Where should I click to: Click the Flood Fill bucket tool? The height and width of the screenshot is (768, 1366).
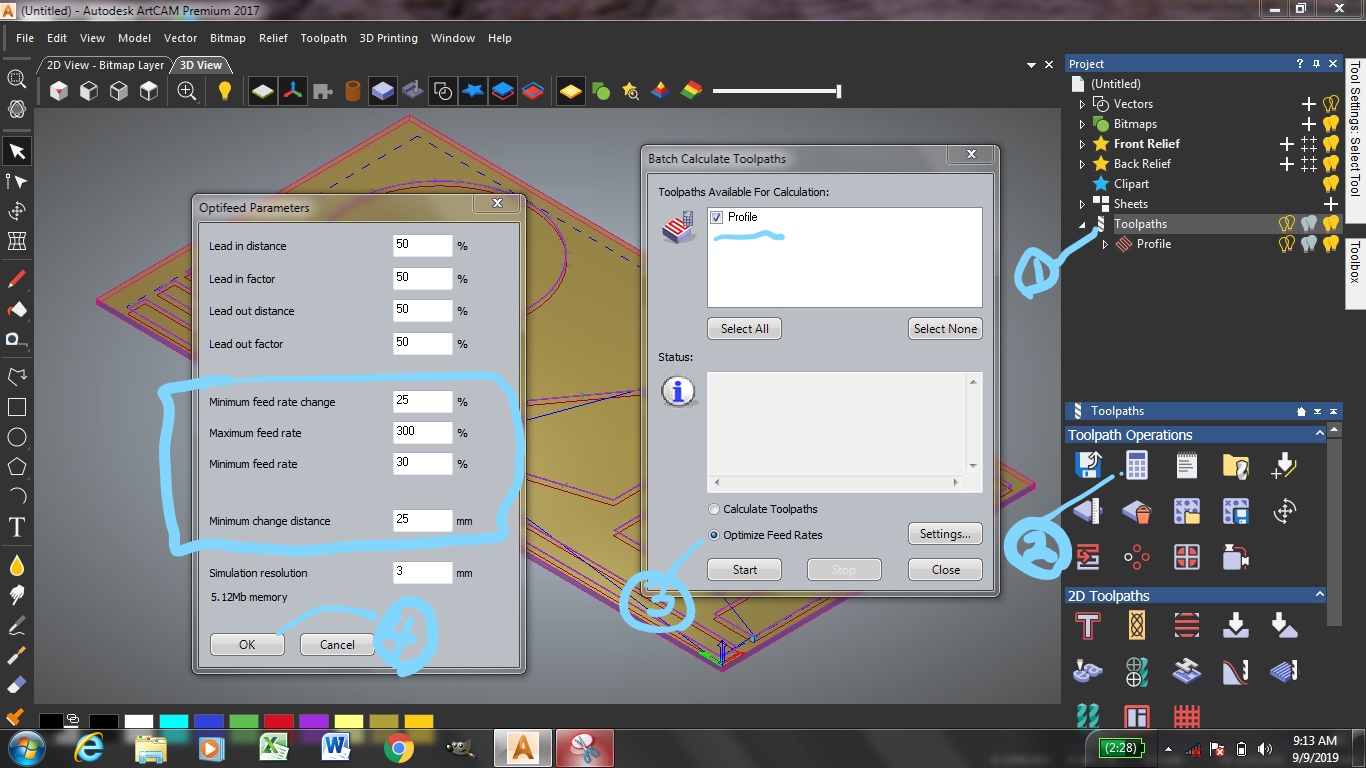pyautogui.click(x=17, y=309)
